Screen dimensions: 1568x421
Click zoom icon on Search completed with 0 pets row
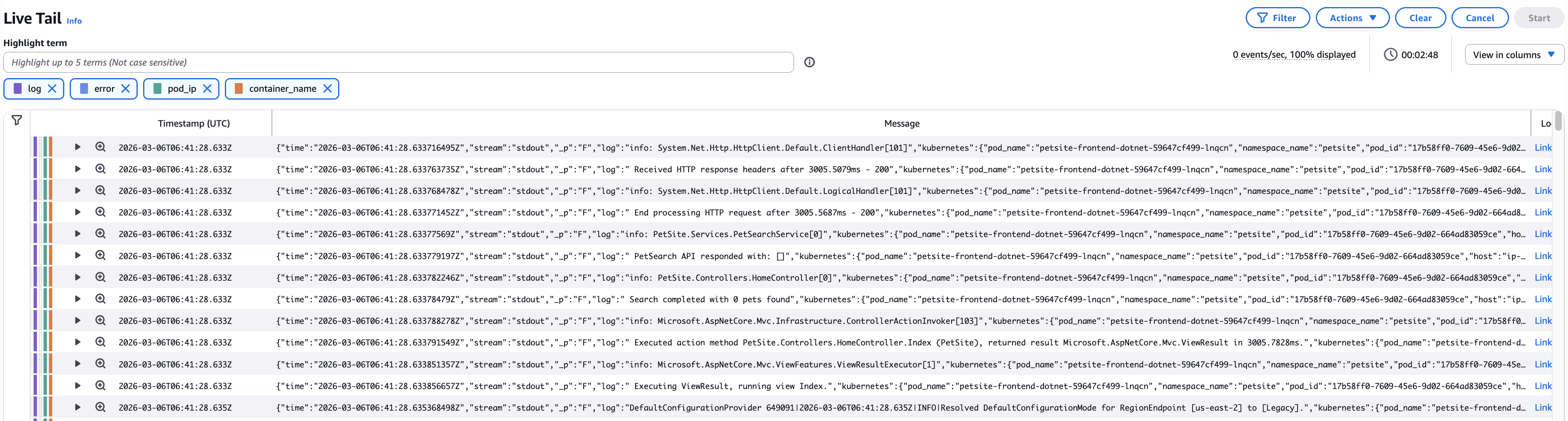click(100, 299)
